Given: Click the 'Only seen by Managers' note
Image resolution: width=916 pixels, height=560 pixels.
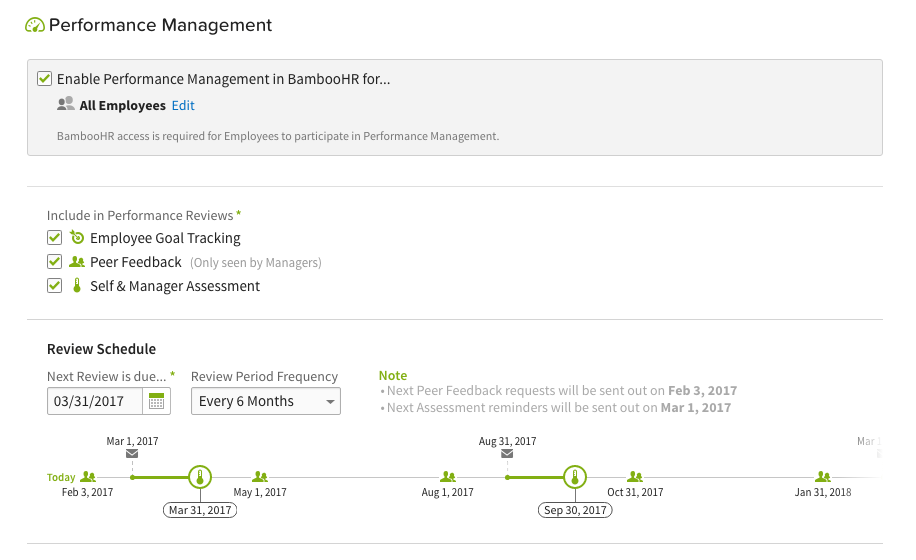Looking at the screenshot, I should pyautogui.click(x=255, y=263).
